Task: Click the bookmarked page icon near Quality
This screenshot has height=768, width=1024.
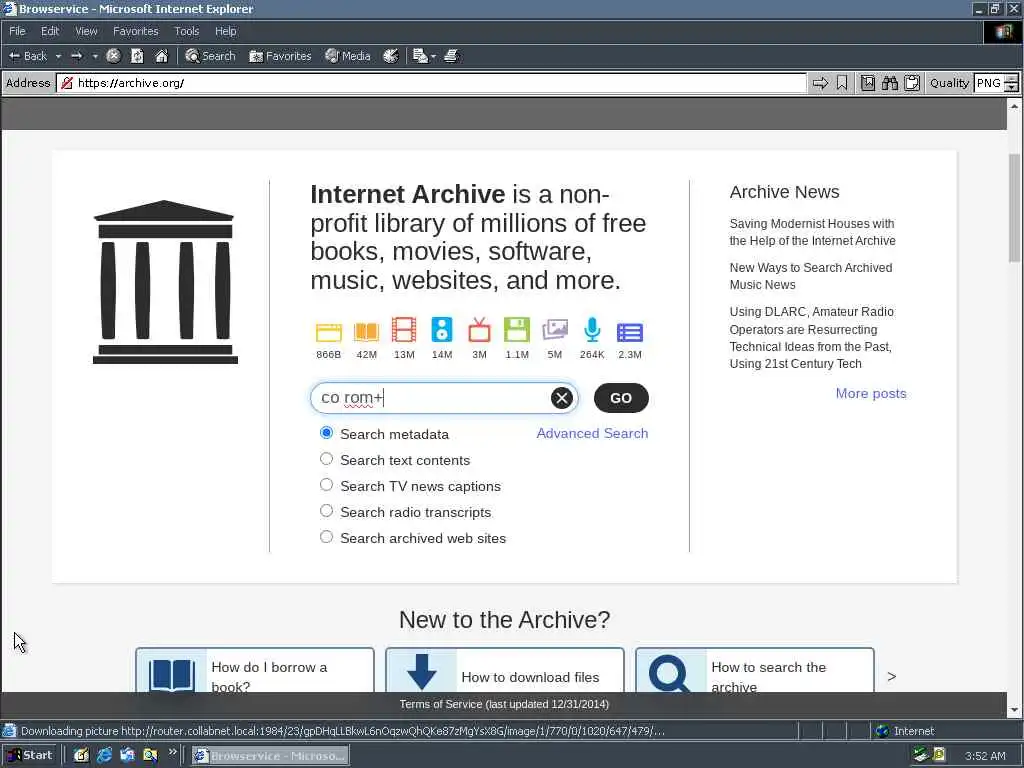Action: (x=867, y=83)
